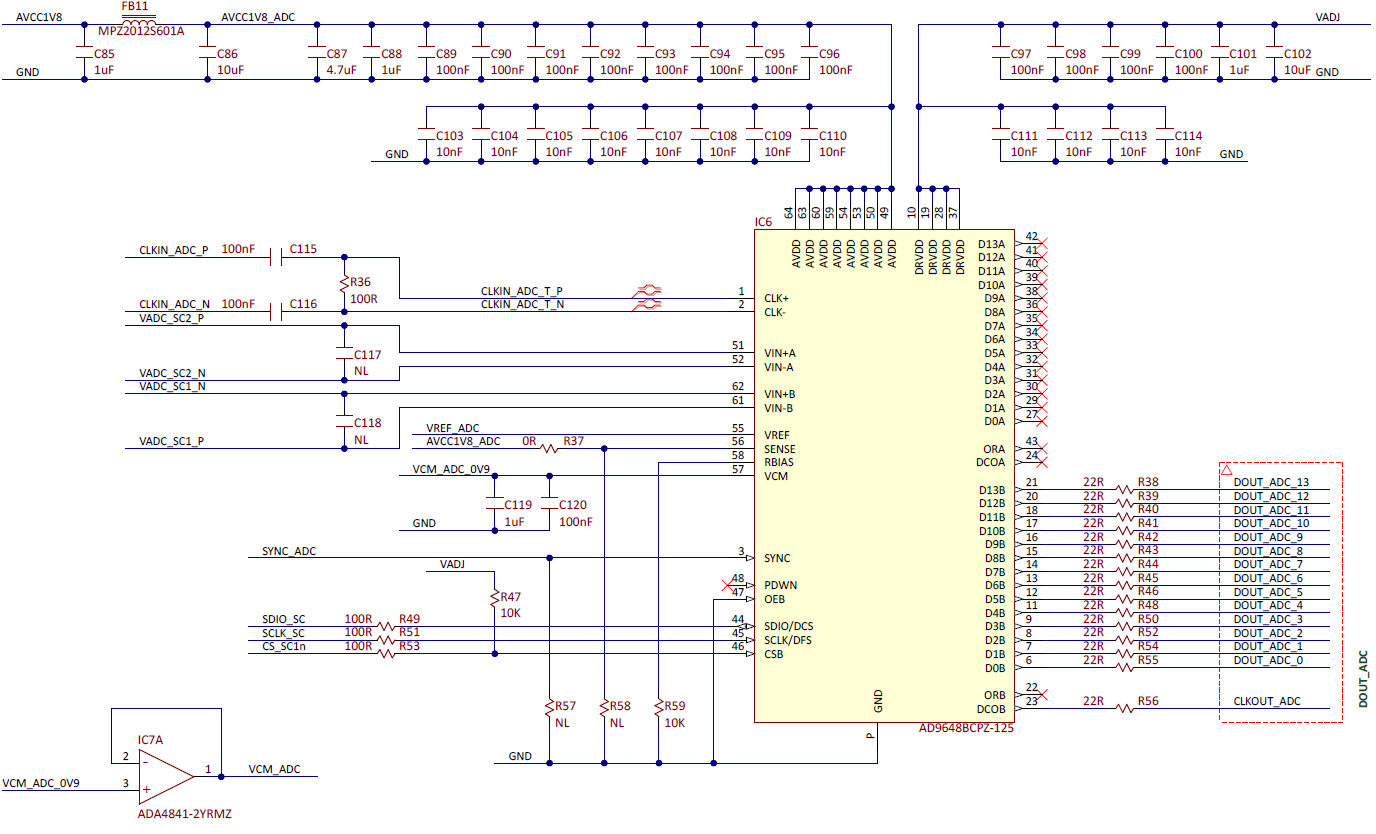1376x834 pixels.
Task: Click the IC6 designator label
Action: (x=763, y=222)
